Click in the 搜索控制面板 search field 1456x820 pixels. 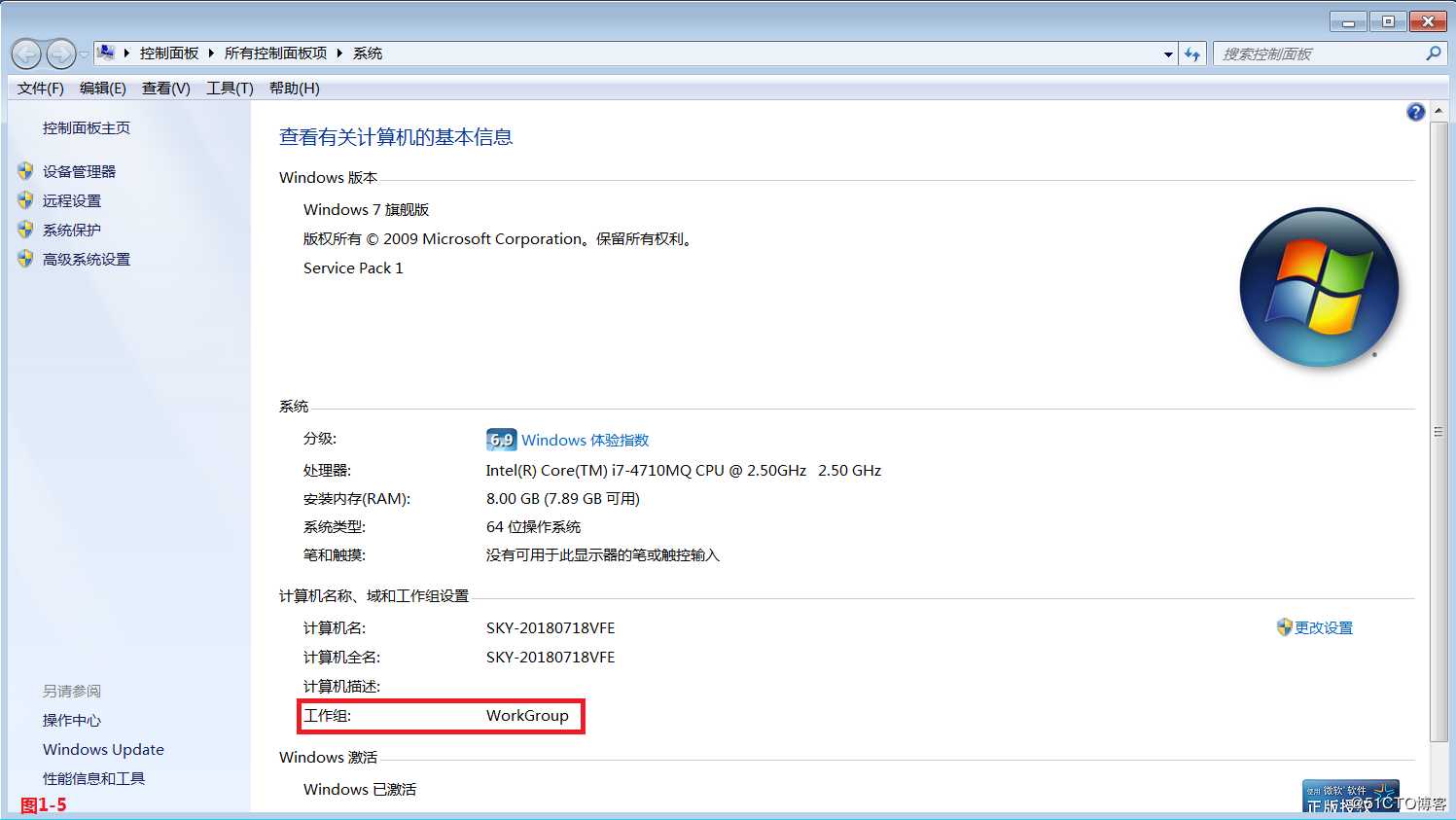(x=1318, y=54)
